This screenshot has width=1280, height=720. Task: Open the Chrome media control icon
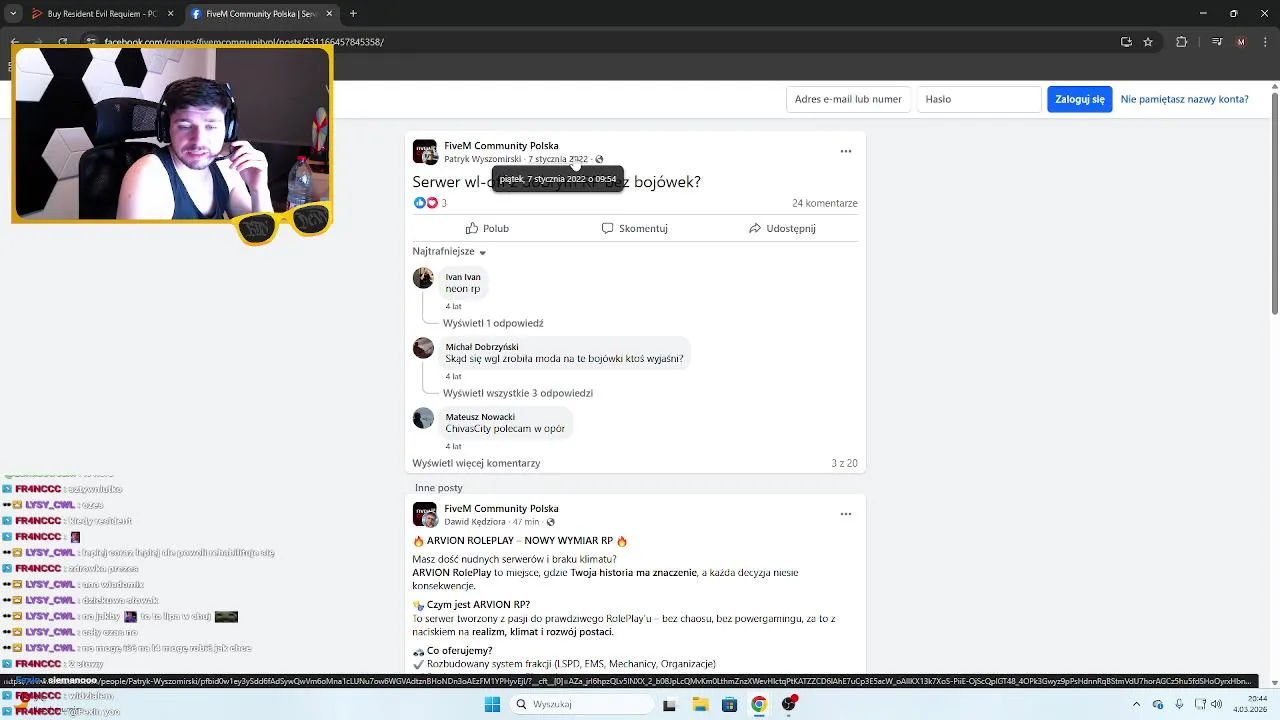tap(1217, 42)
